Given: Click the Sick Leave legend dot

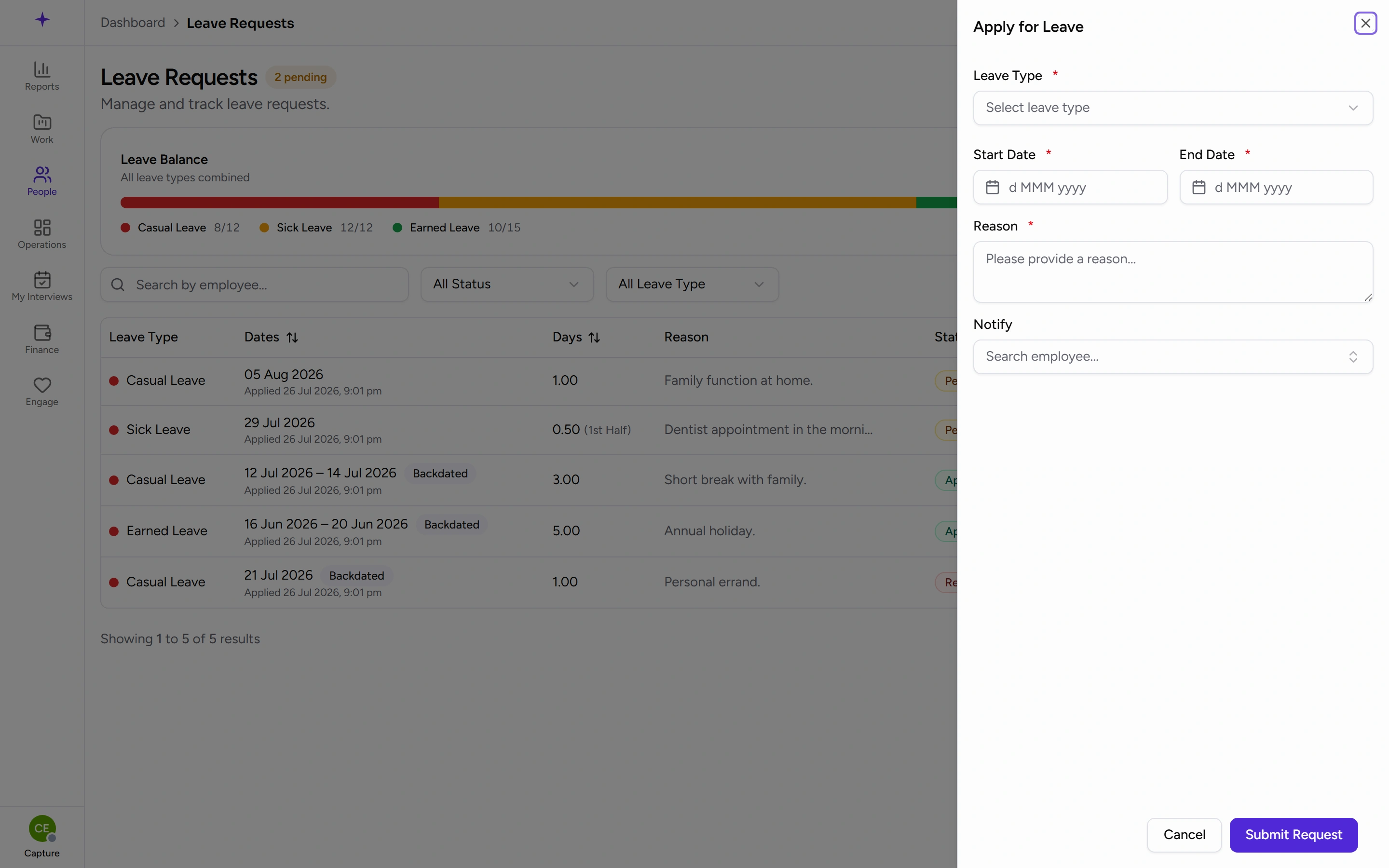Looking at the screenshot, I should (264, 228).
